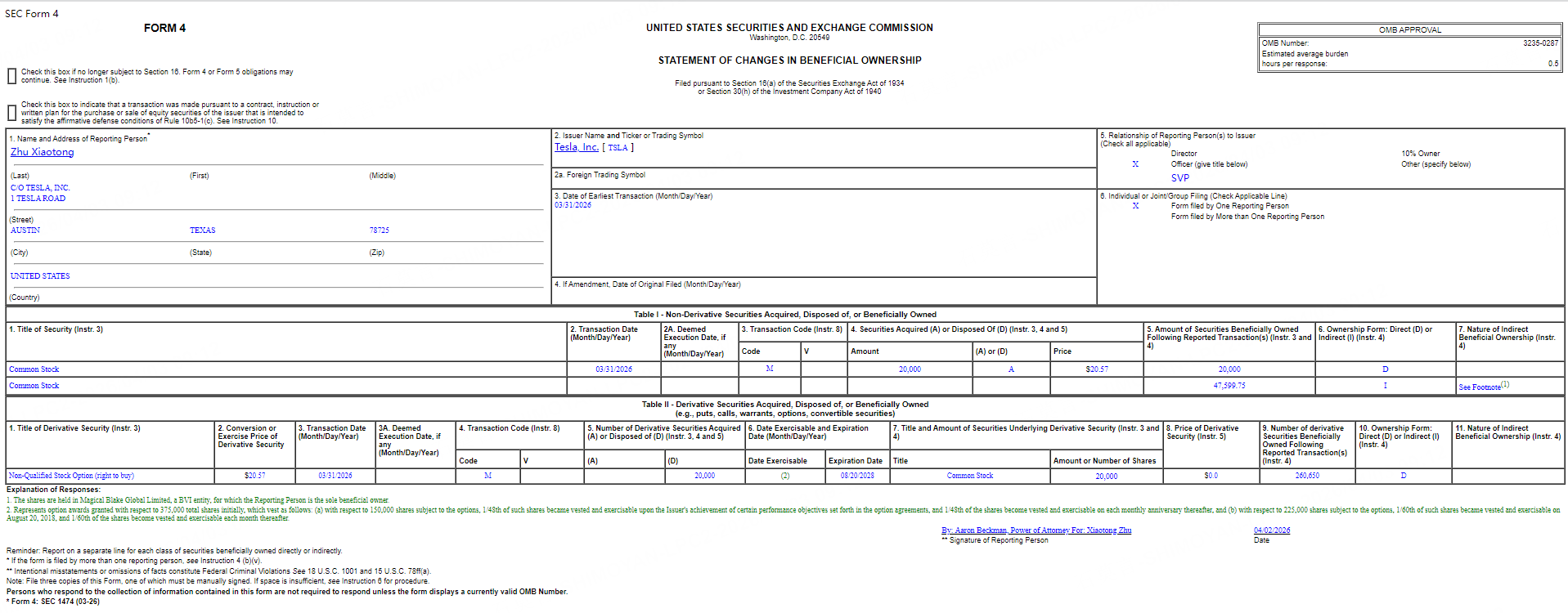The height and width of the screenshot is (613, 1568).
Task: Click the signature date 04/02/2026
Action: [x=1272, y=530]
